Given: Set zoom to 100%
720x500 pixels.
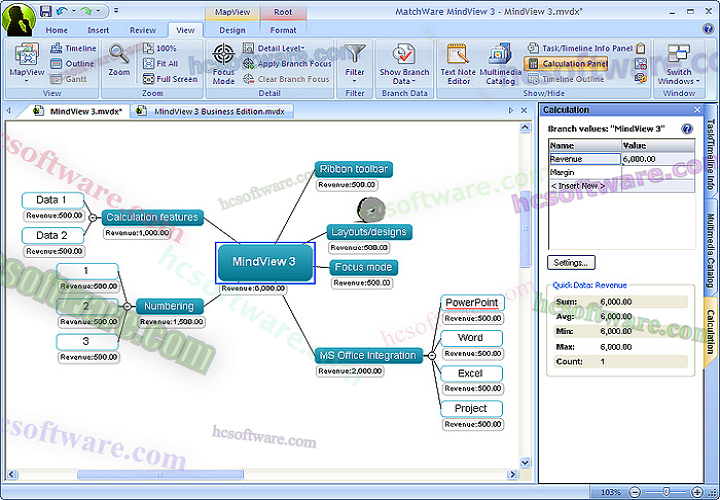Looking at the screenshot, I should pos(160,48).
